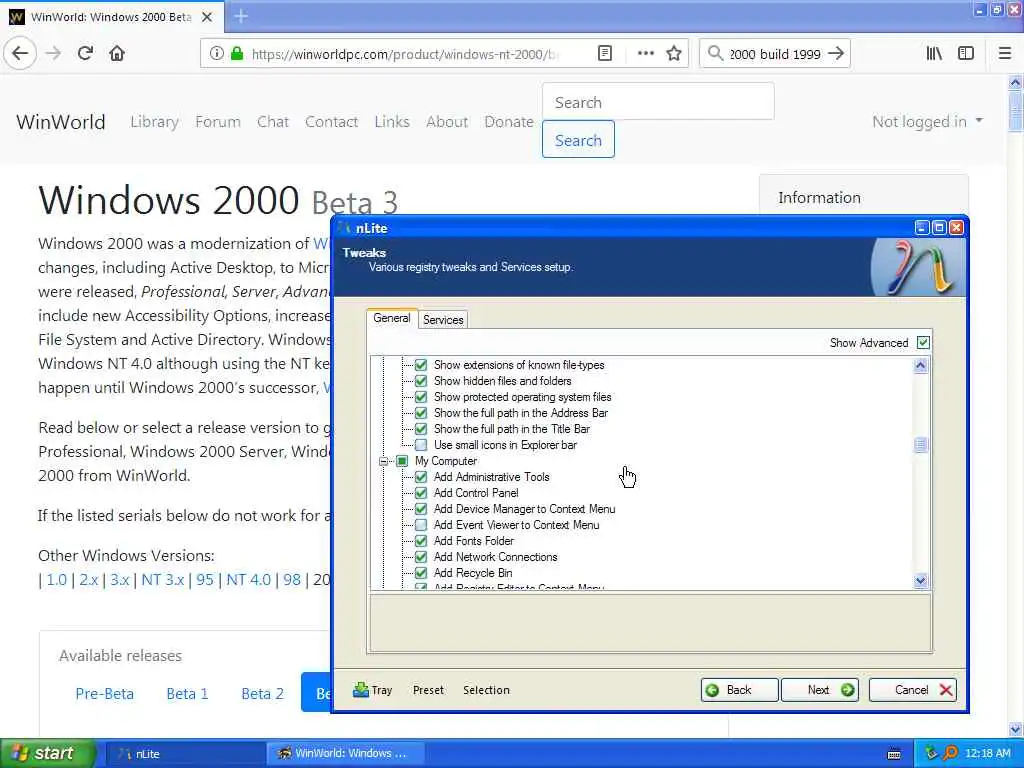Image resolution: width=1024 pixels, height=768 pixels.
Task: Open a new Firefox tab with plus
Action: (241, 16)
